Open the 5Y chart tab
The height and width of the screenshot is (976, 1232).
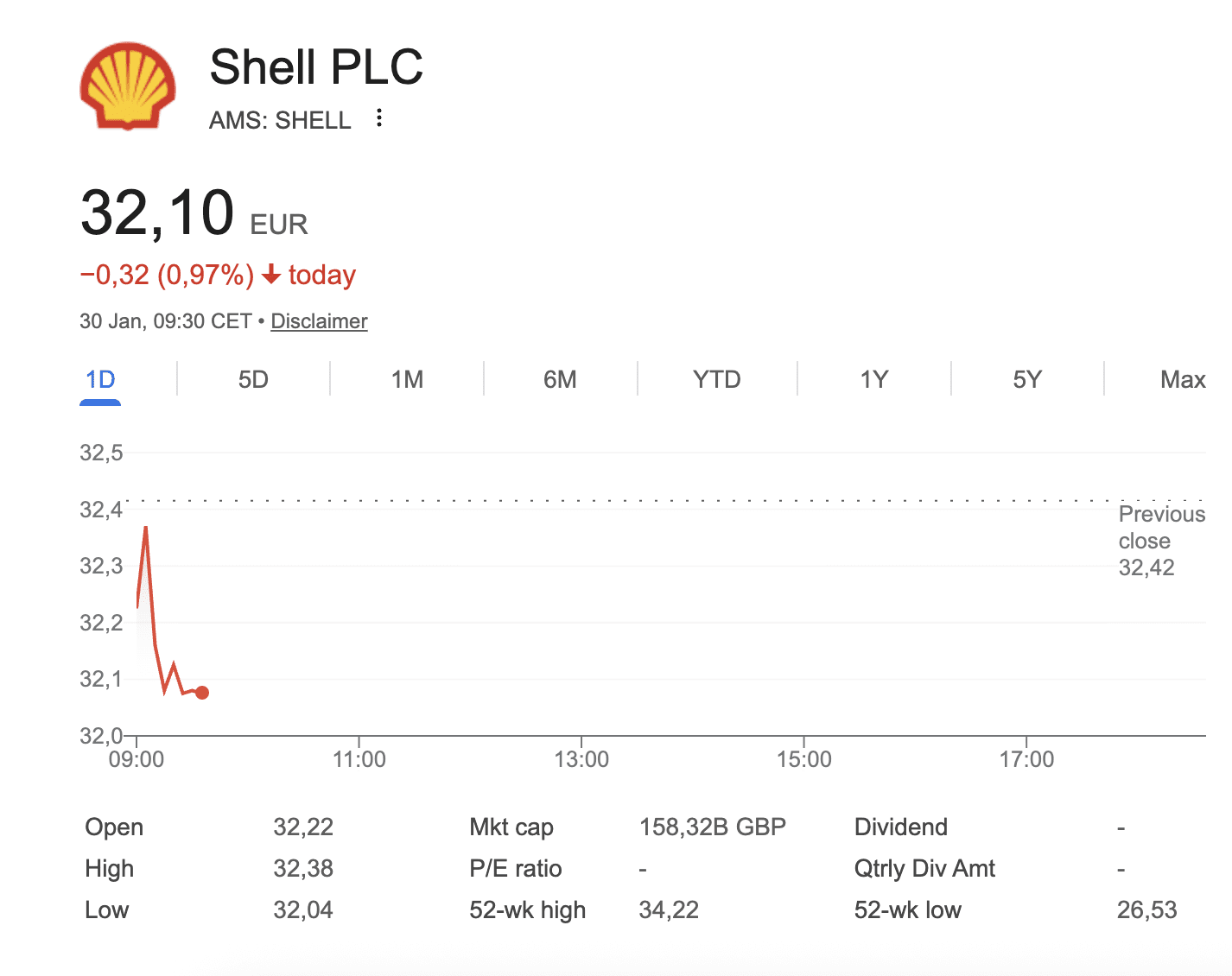(1027, 380)
